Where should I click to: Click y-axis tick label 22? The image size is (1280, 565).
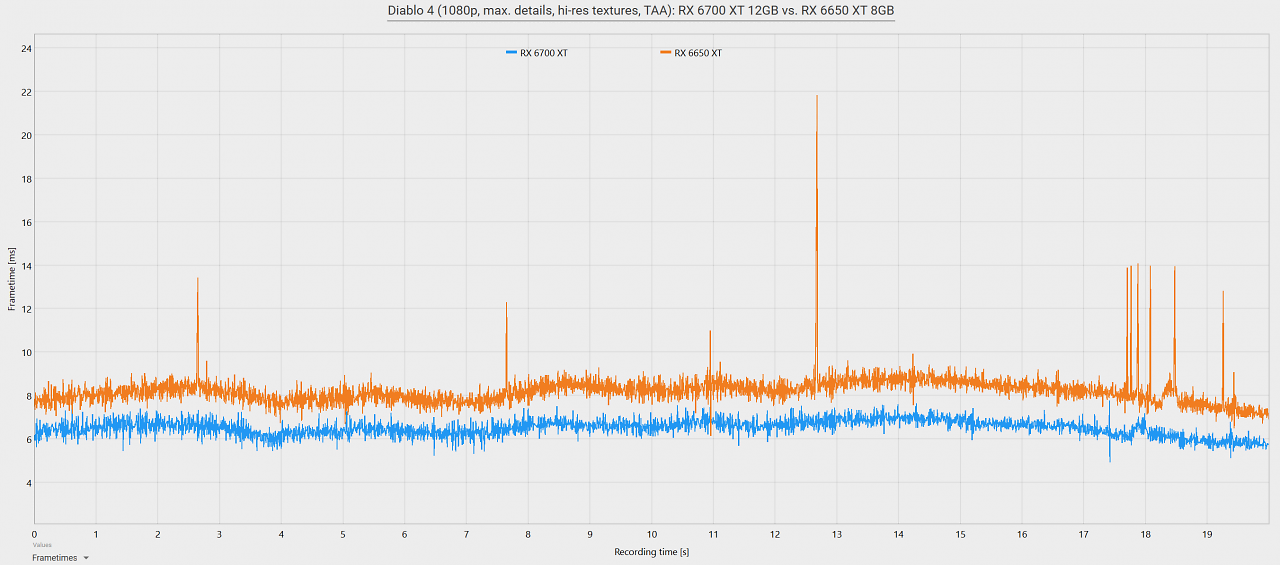27,92
